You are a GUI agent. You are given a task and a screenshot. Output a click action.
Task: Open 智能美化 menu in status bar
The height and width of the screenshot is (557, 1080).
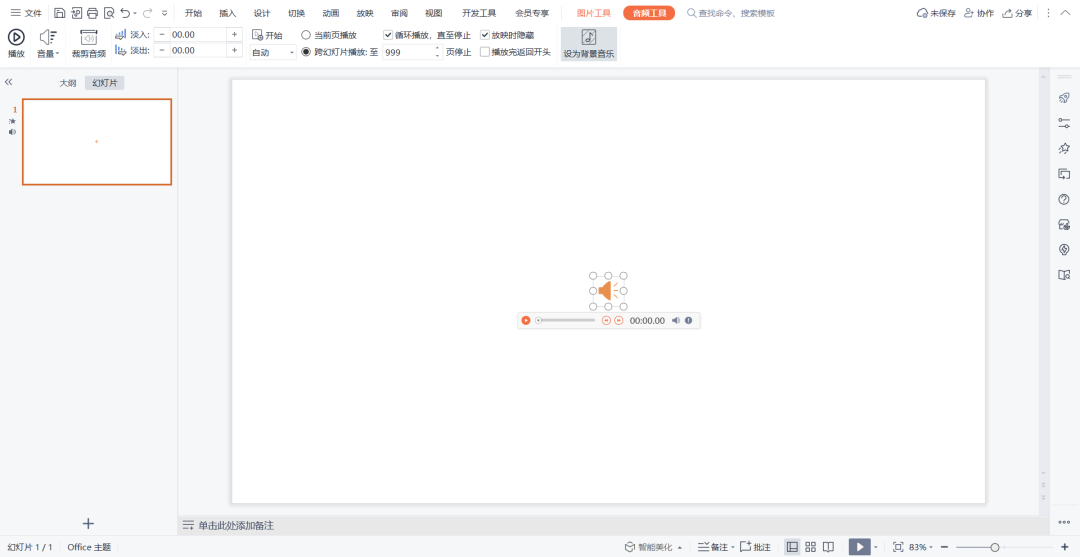pyautogui.click(x=653, y=547)
